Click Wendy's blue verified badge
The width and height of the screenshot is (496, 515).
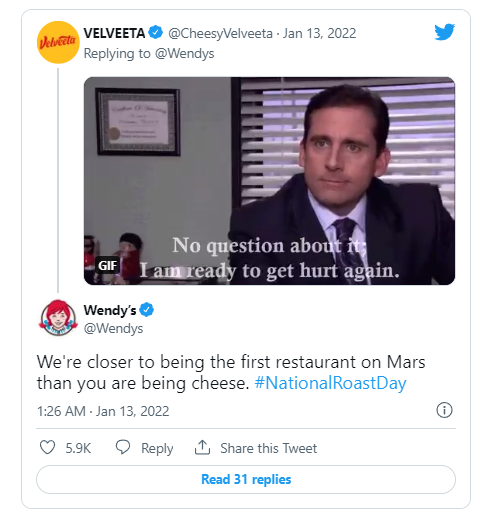pyautogui.click(x=146, y=310)
